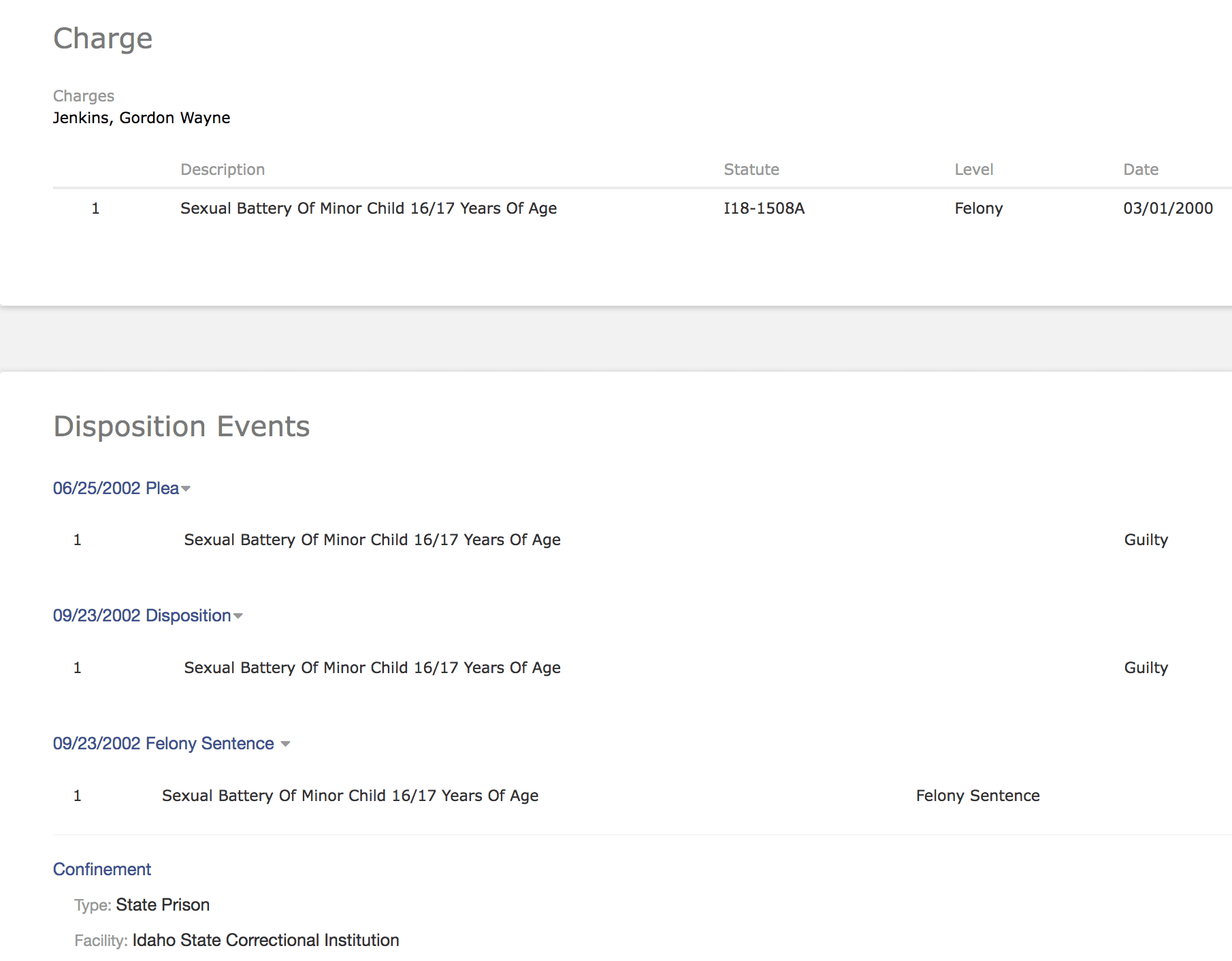Select the 09/23/2002 Disposition event text link
This screenshot has height=961, width=1232.
click(142, 615)
